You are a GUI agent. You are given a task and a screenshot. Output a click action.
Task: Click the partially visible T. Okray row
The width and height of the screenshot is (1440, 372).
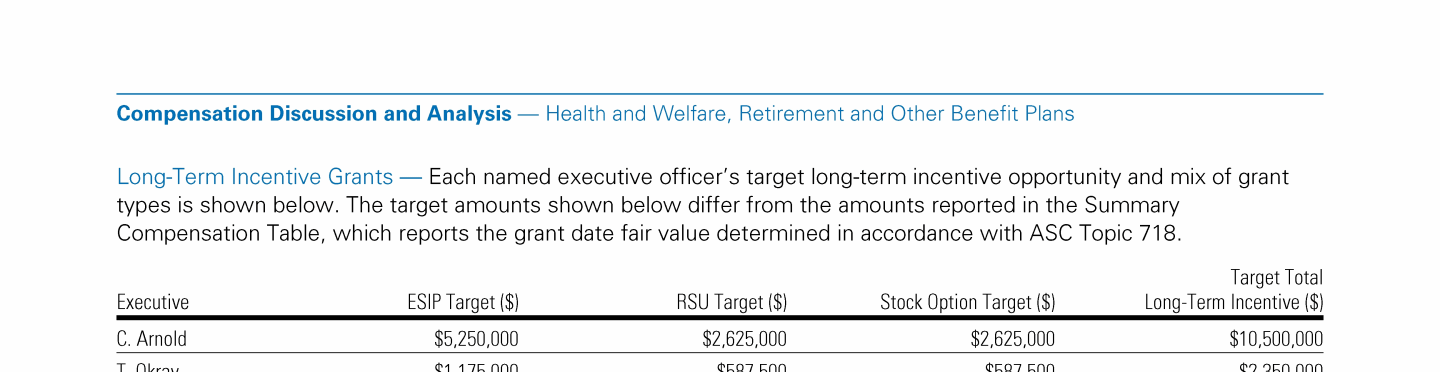point(720,366)
